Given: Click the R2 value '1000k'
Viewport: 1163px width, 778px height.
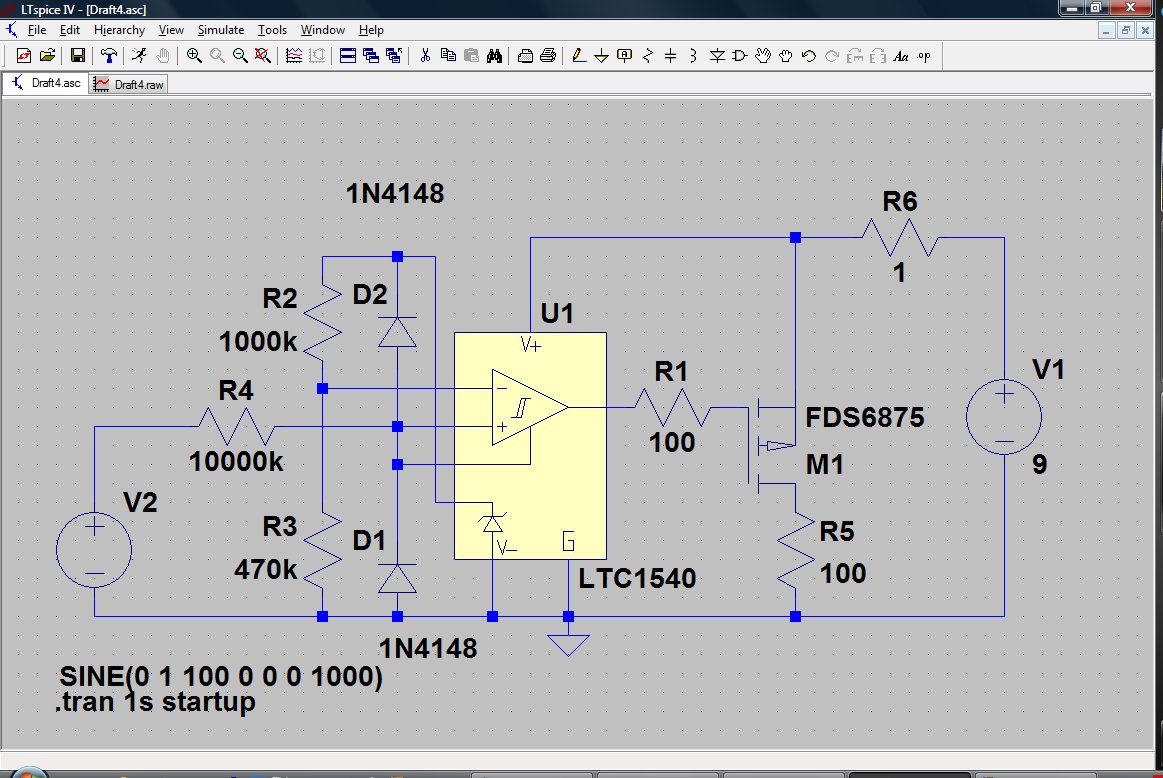Looking at the screenshot, I should (258, 341).
